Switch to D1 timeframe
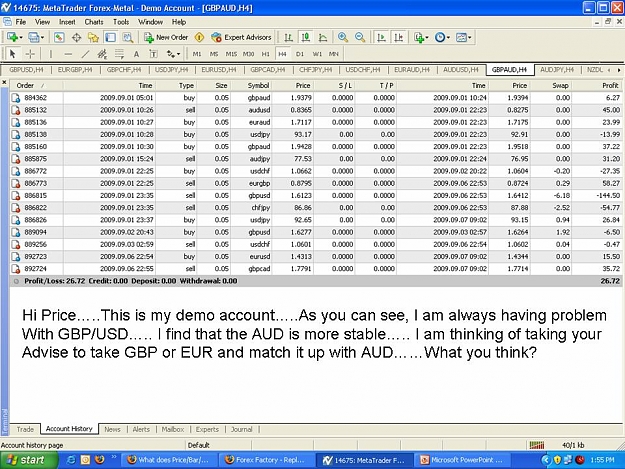This screenshot has width=625, height=469. [x=300, y=54]
